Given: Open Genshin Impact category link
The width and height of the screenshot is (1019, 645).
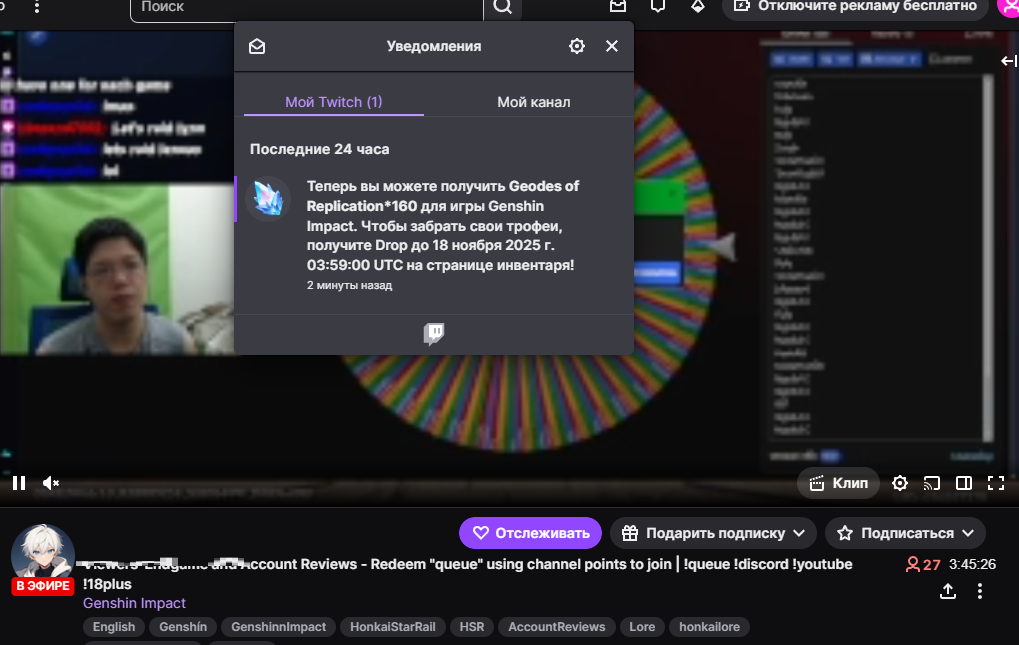Looking at the screenshot, I should tap(135, 603).
